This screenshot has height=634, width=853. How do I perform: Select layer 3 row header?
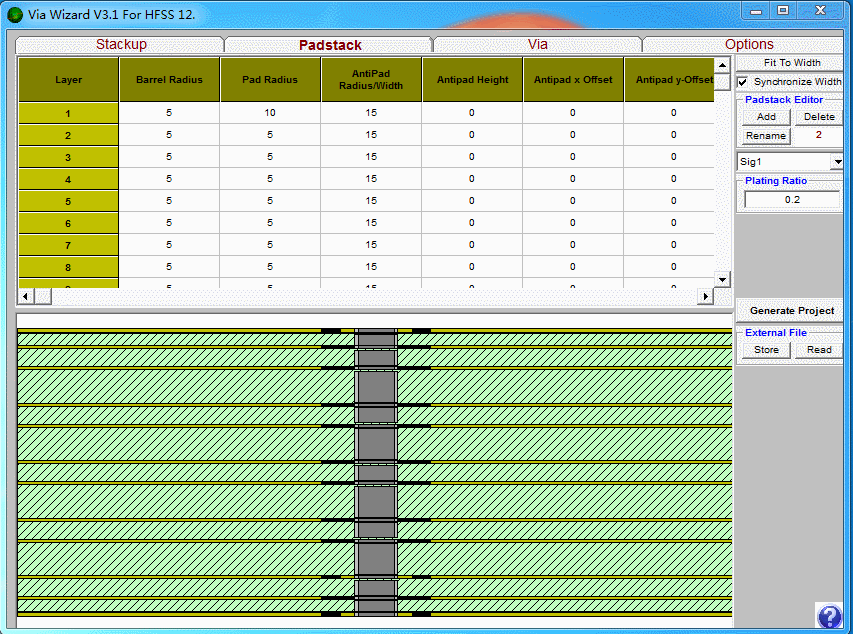tap(68, 157)
